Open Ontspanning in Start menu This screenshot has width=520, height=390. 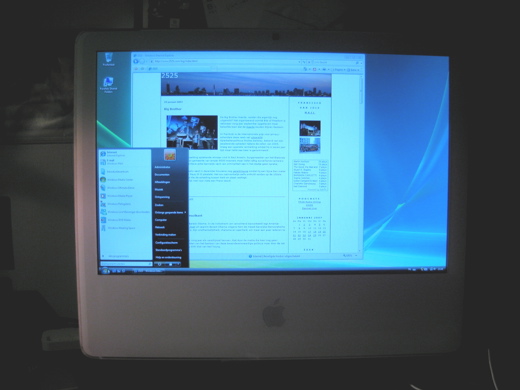(162, 197)
